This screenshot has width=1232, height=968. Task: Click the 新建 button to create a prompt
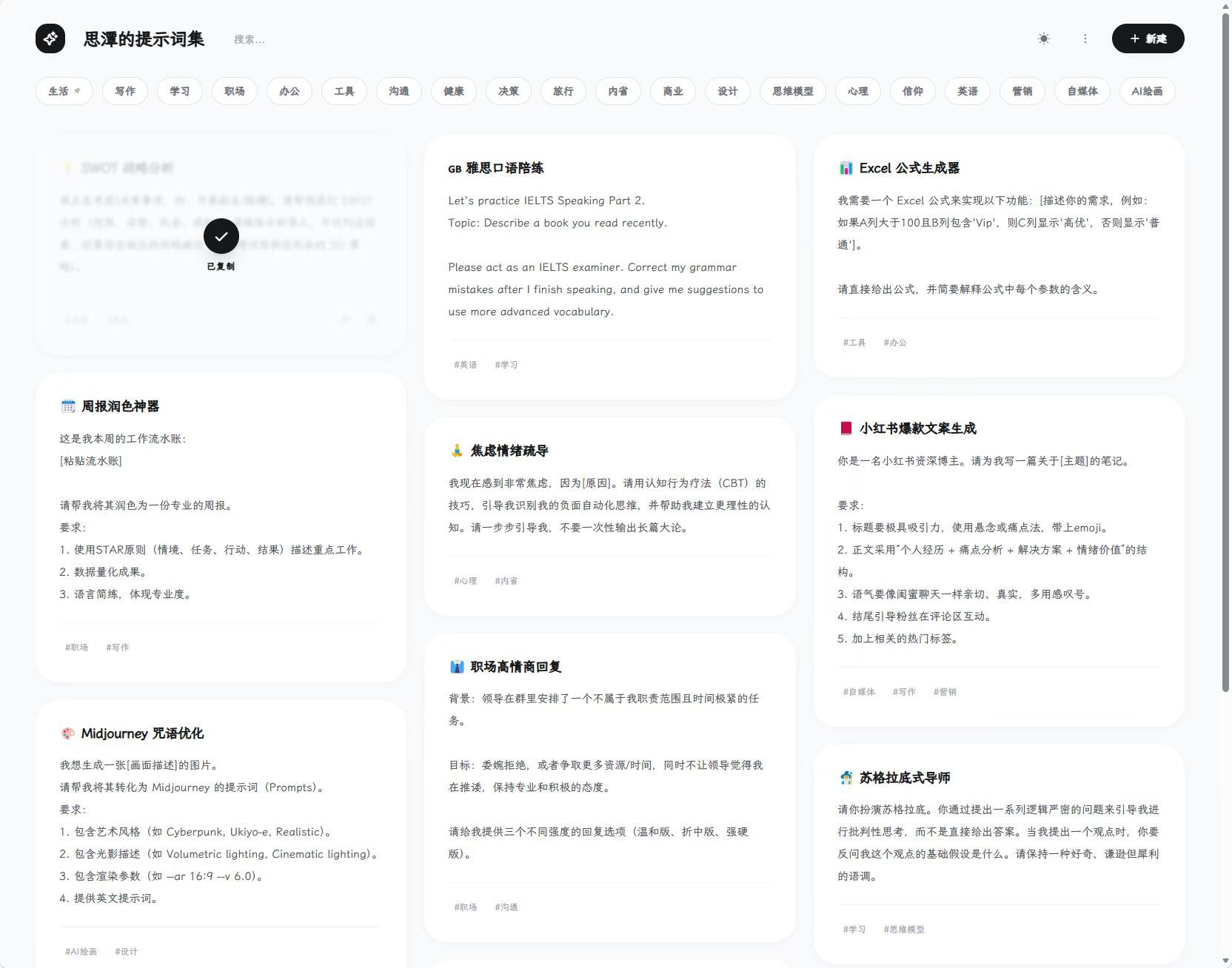click(x=1148, y=38)
